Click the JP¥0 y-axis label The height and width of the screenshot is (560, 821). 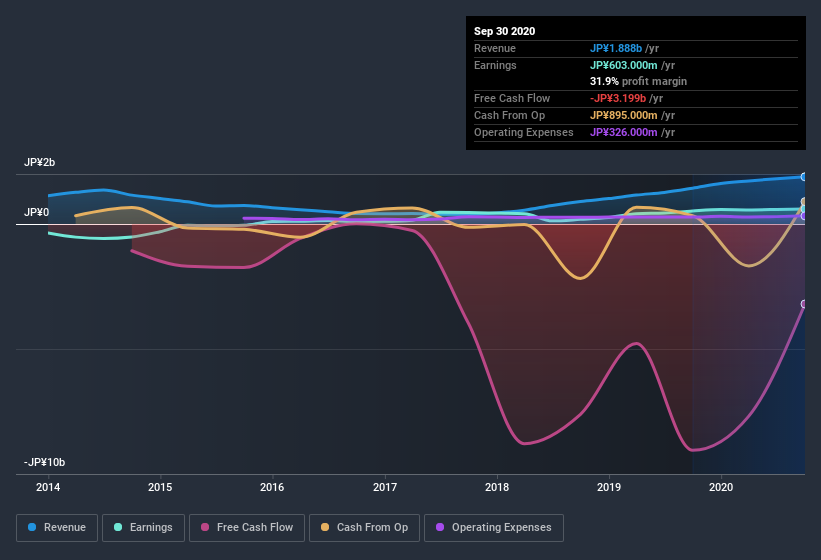37,212
